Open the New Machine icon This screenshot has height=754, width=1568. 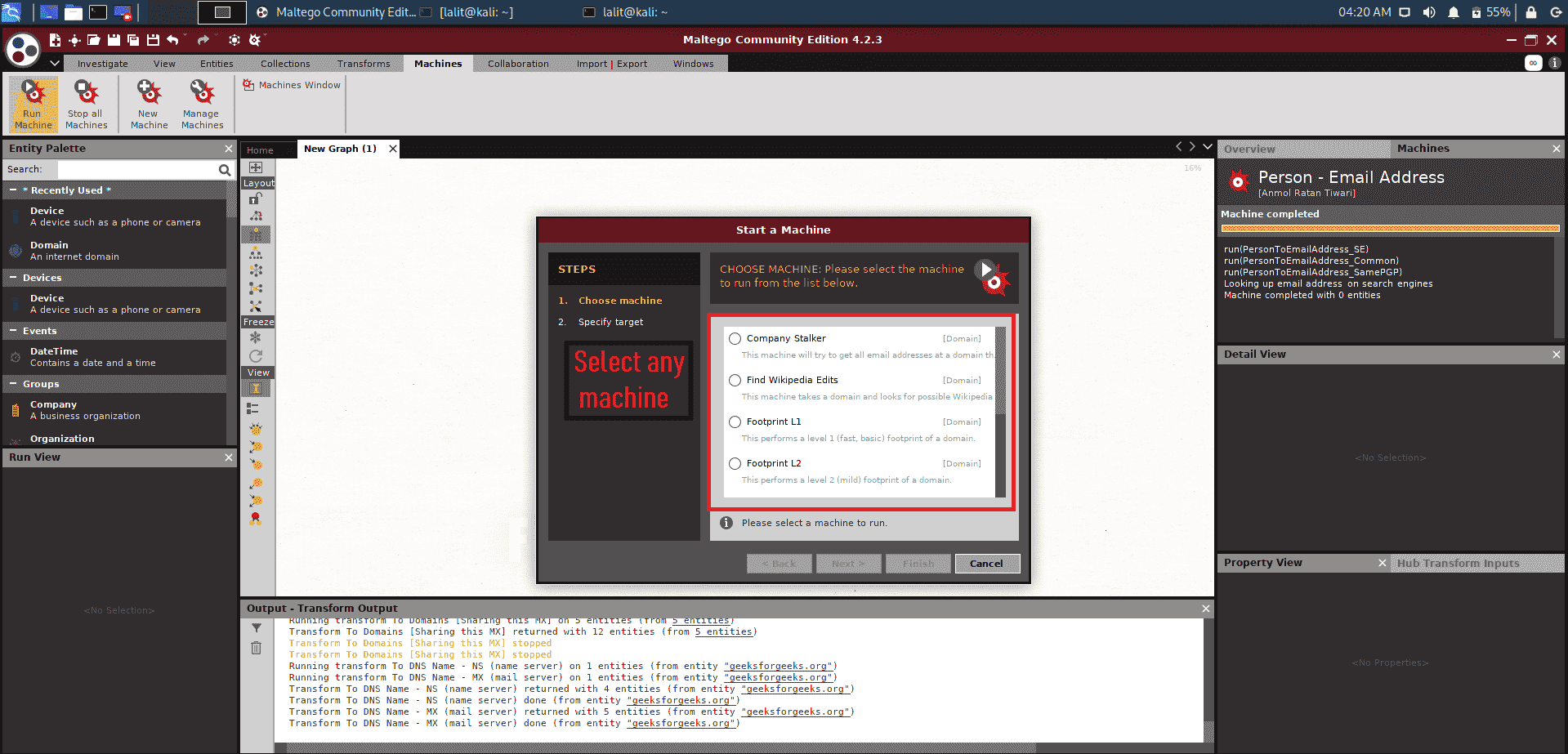pyautogui.click(x=149, y=104)
